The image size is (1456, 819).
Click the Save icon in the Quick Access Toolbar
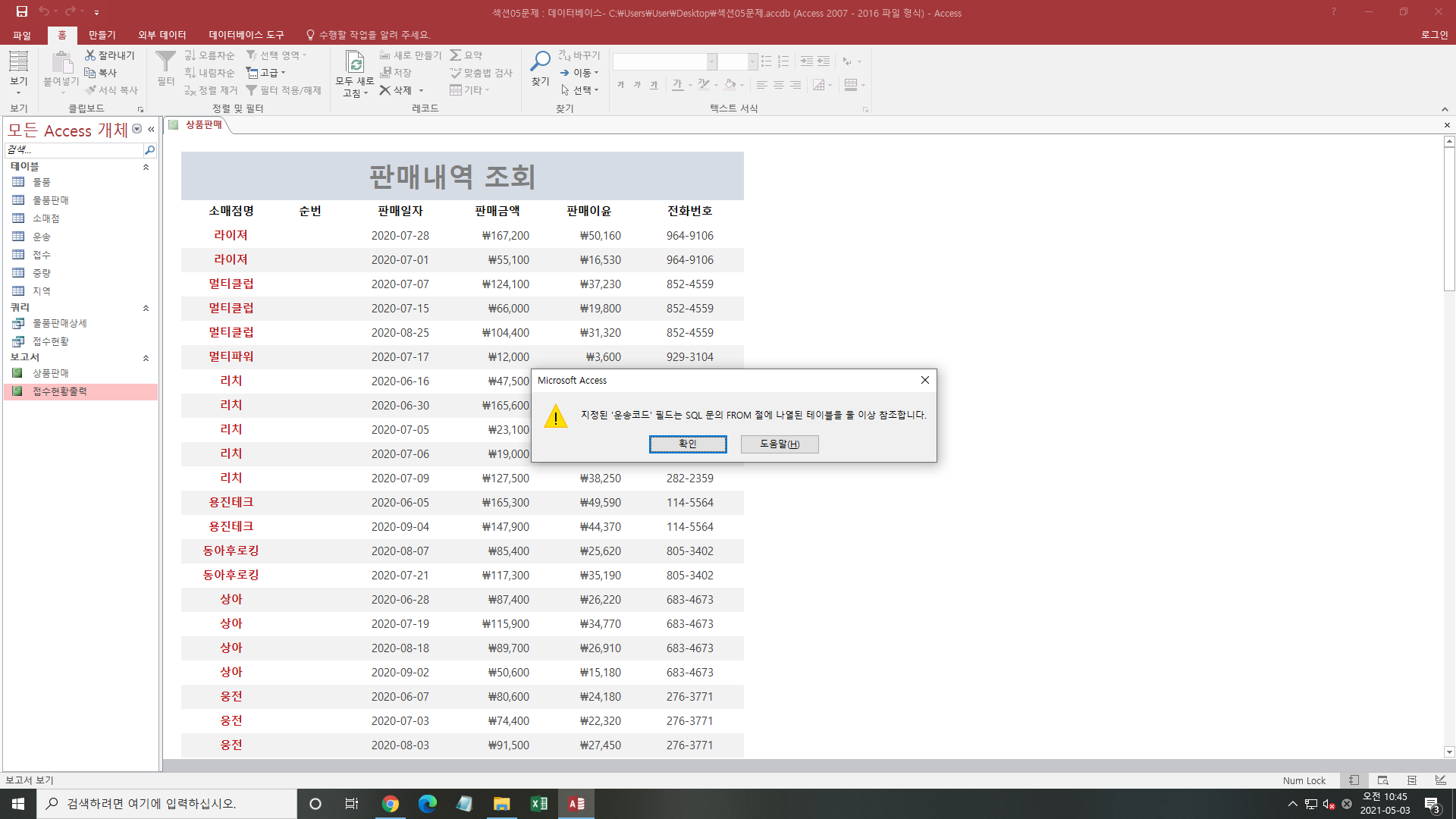click(x=22, y=11)
